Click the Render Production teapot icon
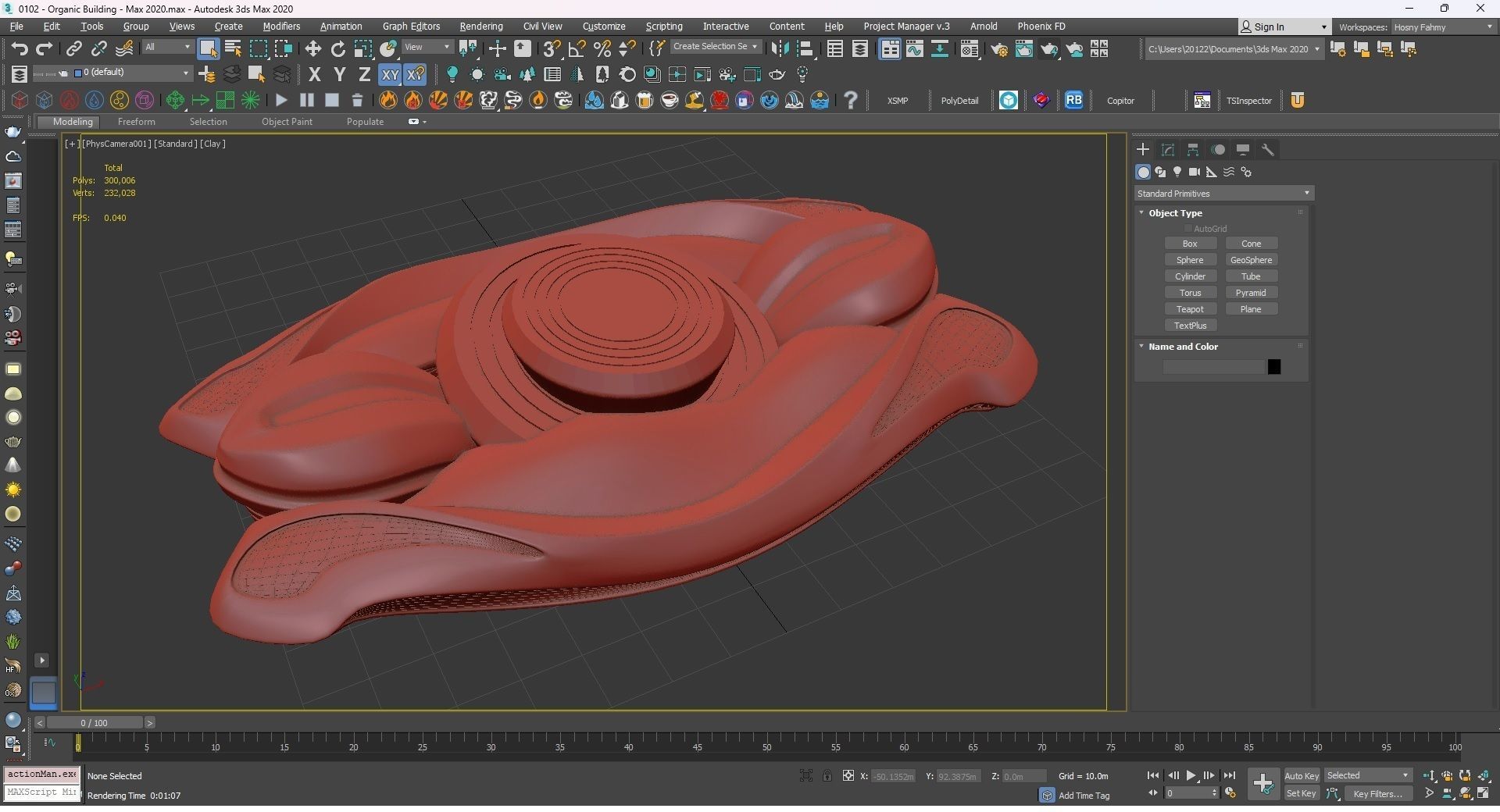This screenshot has height=812, width=1500. (x=1049, y=49)
